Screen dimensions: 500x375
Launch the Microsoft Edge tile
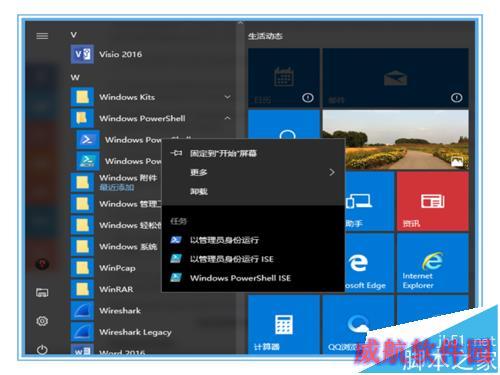369,263
